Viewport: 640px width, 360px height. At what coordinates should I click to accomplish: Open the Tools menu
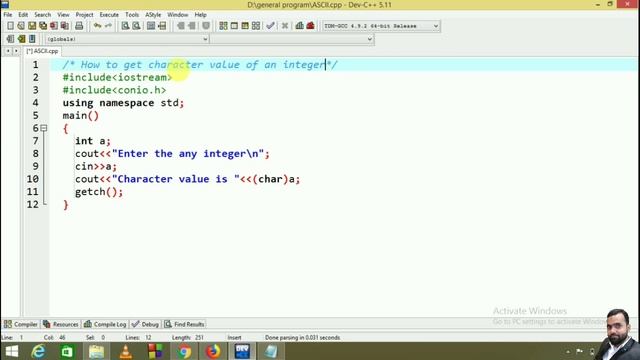(x=132, y=15)
